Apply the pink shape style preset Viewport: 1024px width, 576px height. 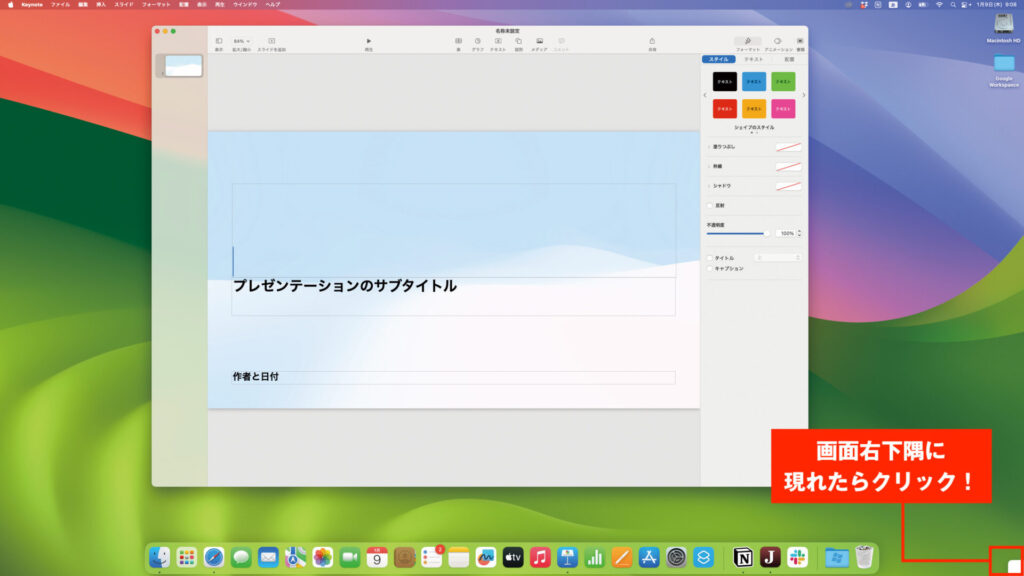coord(783,108)
